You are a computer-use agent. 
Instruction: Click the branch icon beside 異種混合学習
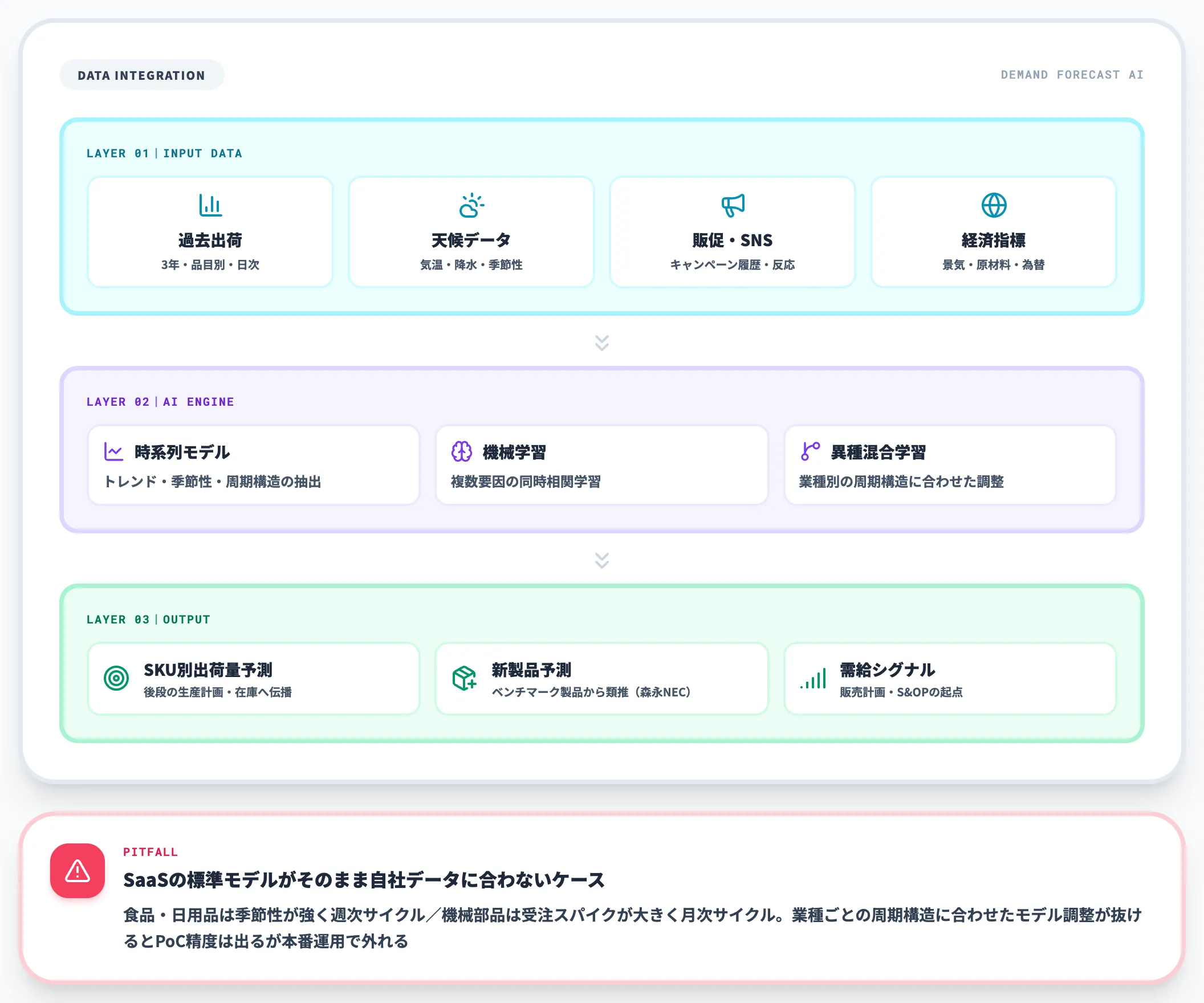tap(810, 452)
